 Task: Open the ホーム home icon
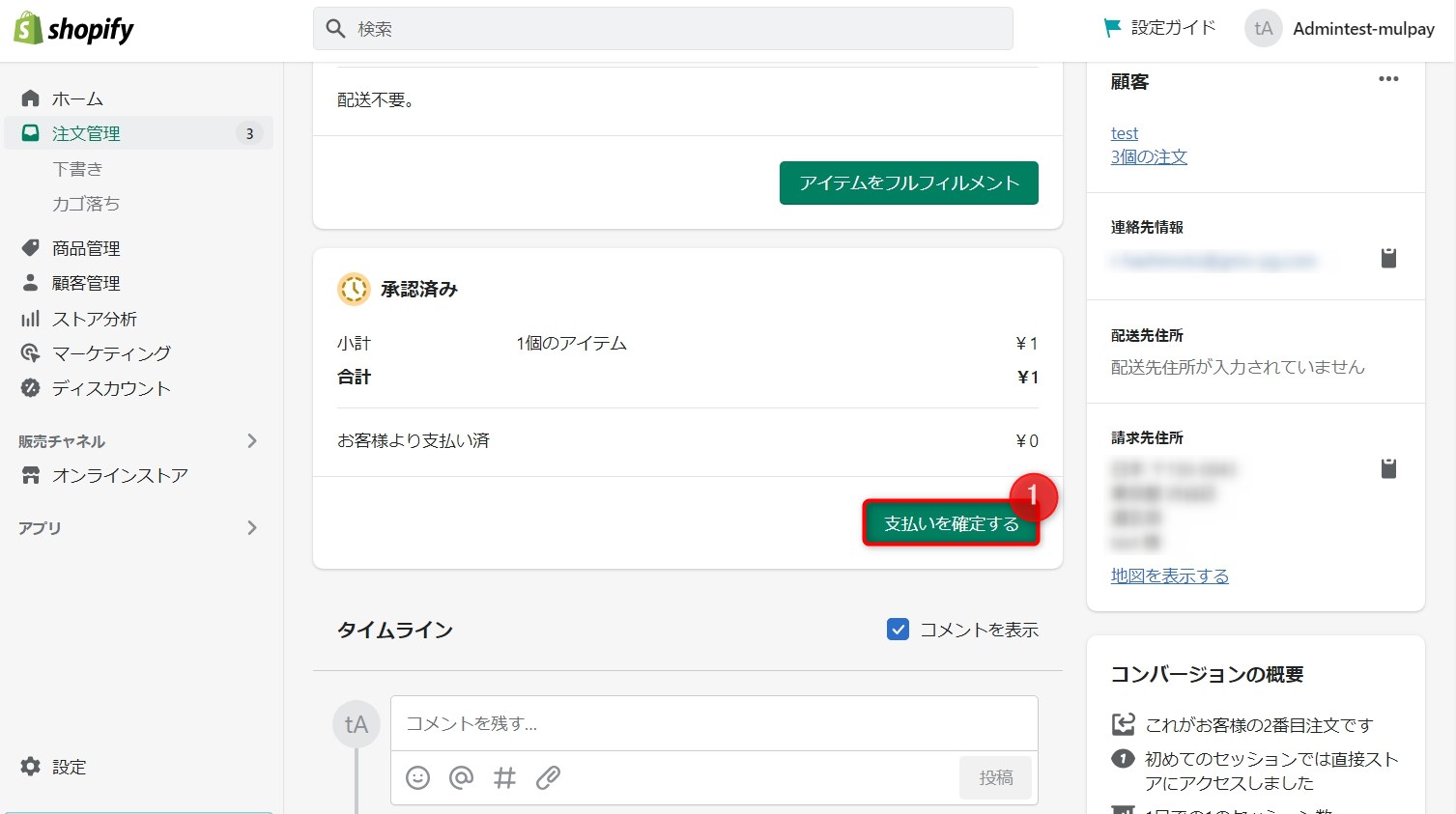31,98
